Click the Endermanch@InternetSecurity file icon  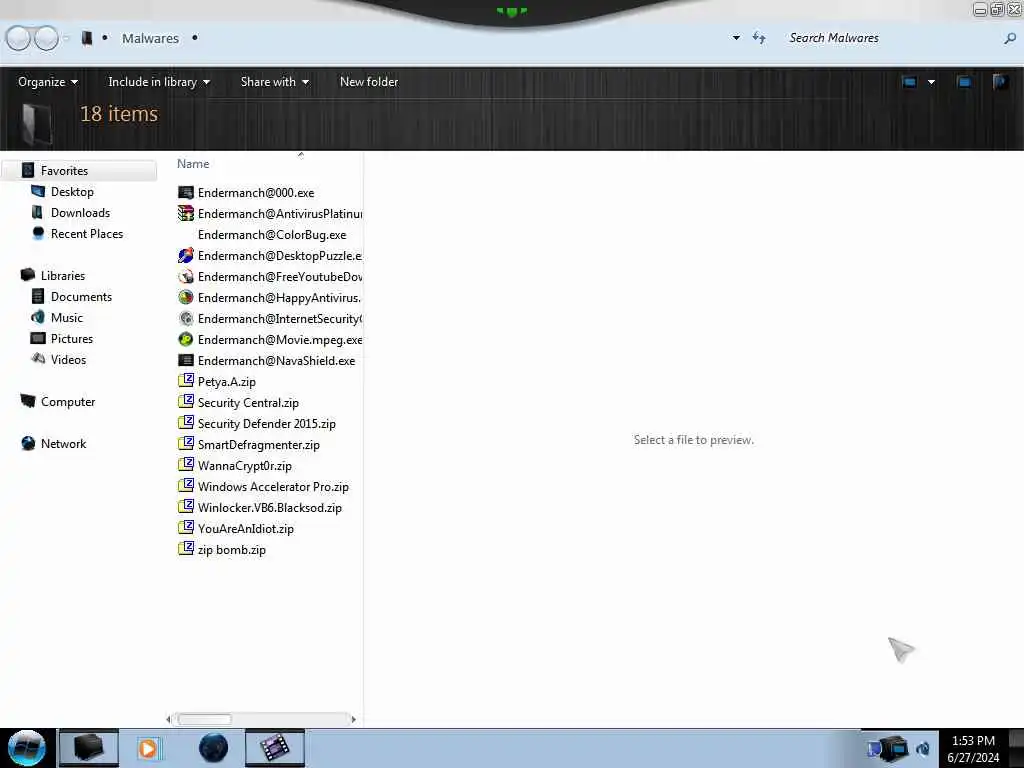tap(186, 319)
